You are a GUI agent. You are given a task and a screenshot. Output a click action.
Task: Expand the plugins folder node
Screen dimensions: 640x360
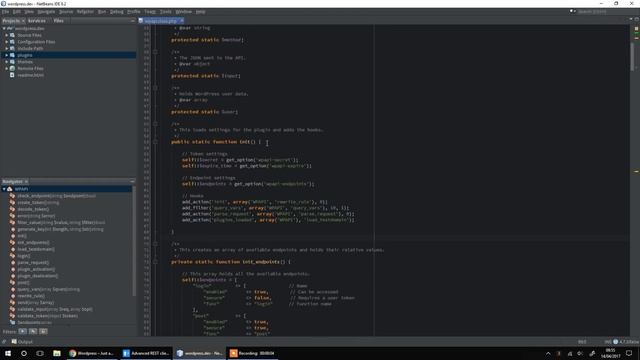pos(7,55)
